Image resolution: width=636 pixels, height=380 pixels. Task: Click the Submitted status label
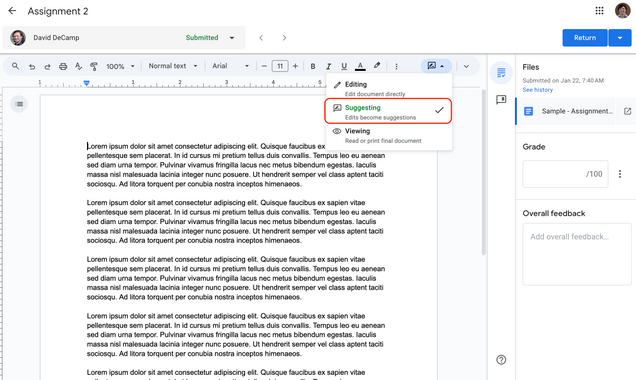pos(202,38)
